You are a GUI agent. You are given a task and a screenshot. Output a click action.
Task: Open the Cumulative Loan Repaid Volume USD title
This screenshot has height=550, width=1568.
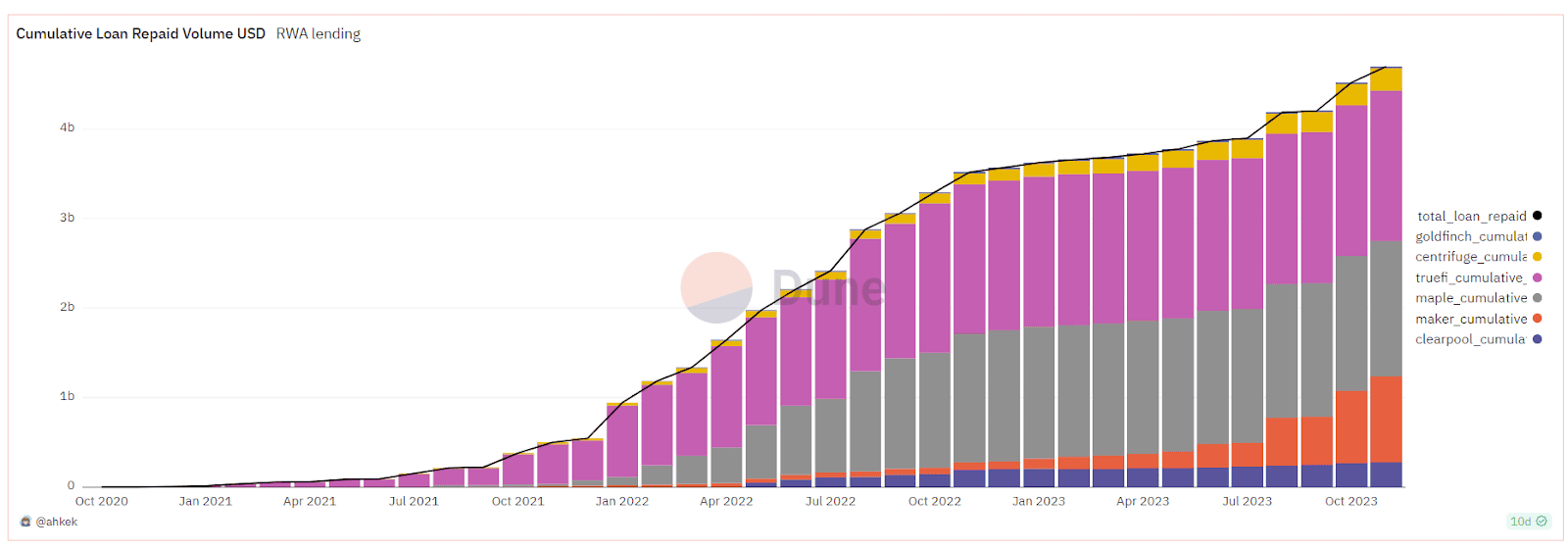pyautogui.click(x=140, y=33)
